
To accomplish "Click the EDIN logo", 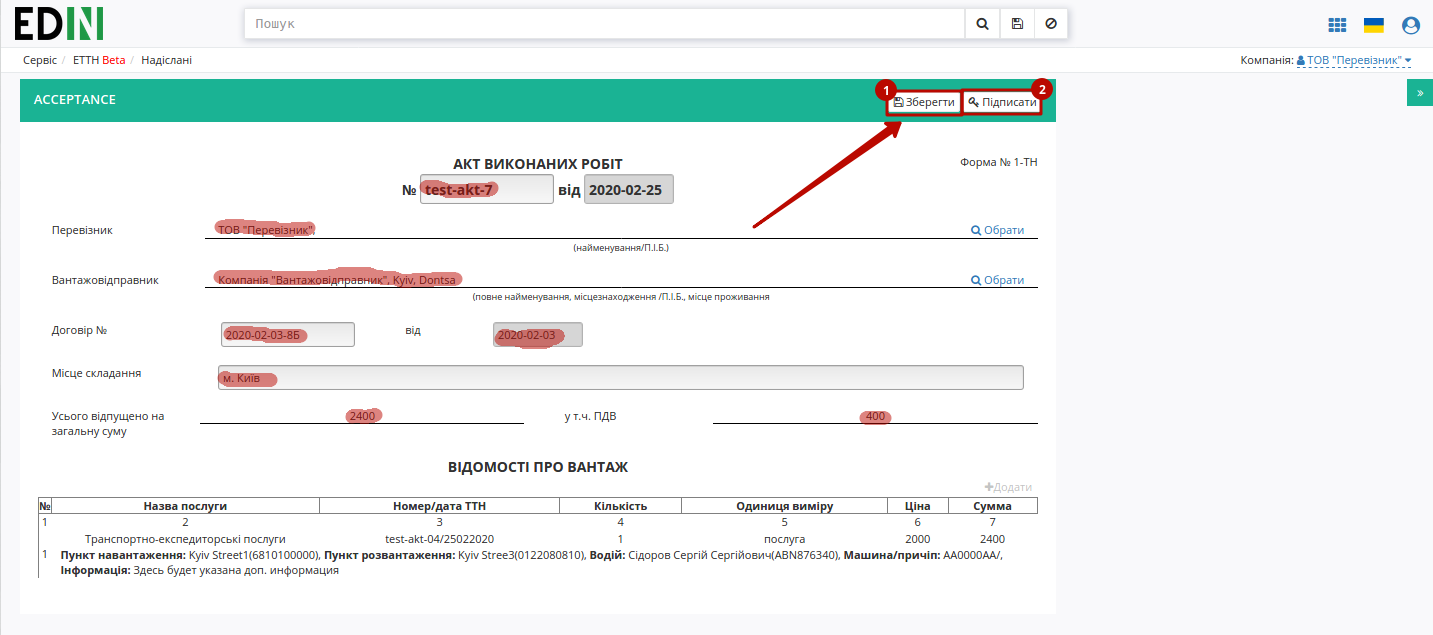I will point(59,23).
